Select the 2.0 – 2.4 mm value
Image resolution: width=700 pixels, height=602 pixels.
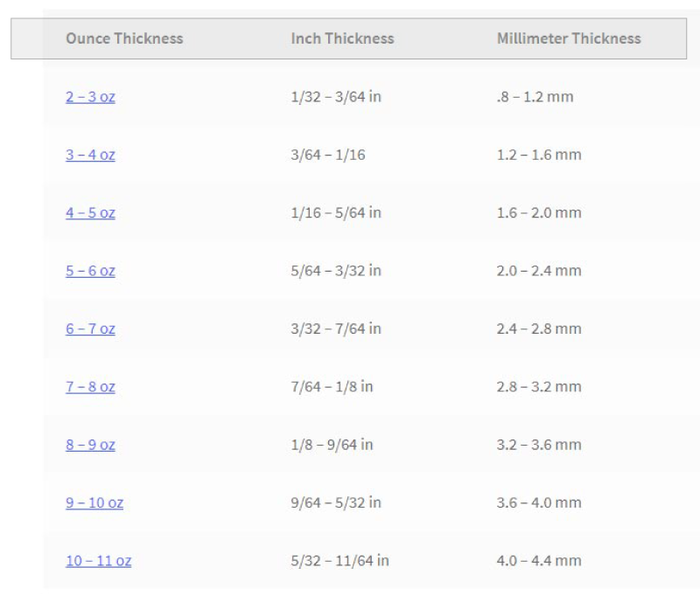(538, 271)
